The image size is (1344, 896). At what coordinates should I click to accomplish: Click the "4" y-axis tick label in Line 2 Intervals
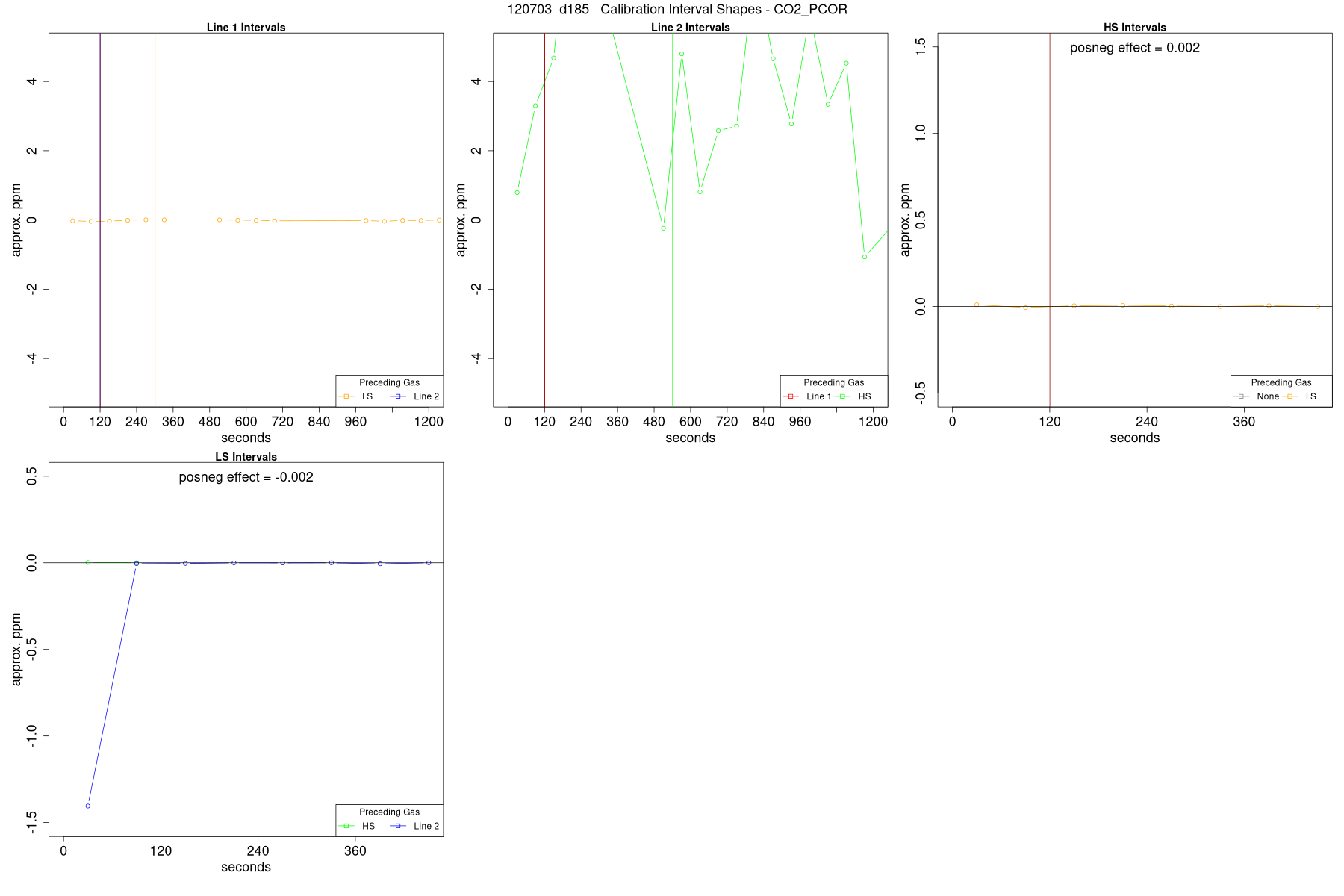[476, 81]
